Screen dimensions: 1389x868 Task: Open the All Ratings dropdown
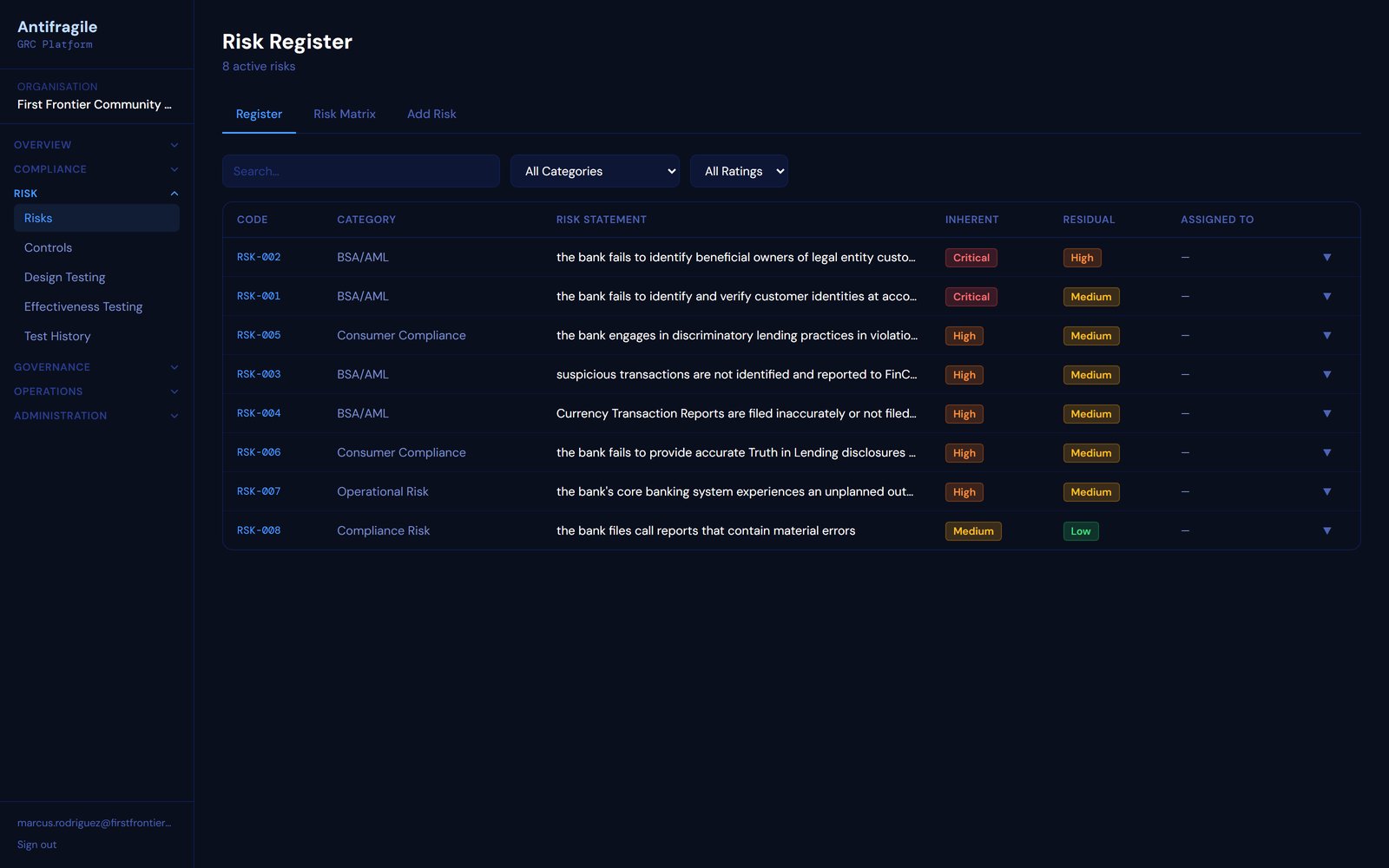pos(739,171)
